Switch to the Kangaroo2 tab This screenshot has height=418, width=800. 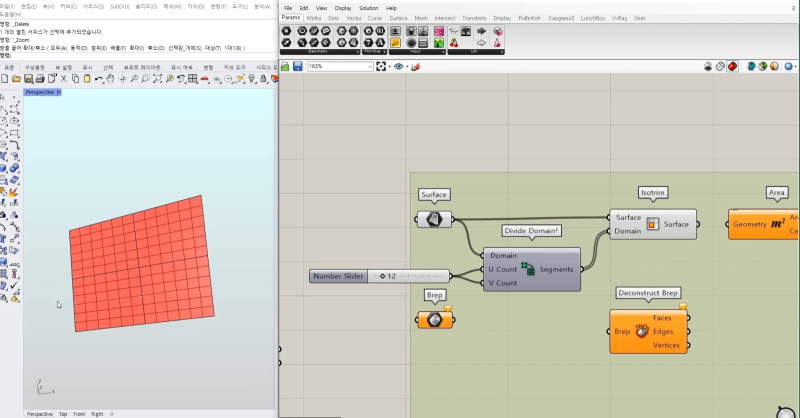click(x=562, y=17)
